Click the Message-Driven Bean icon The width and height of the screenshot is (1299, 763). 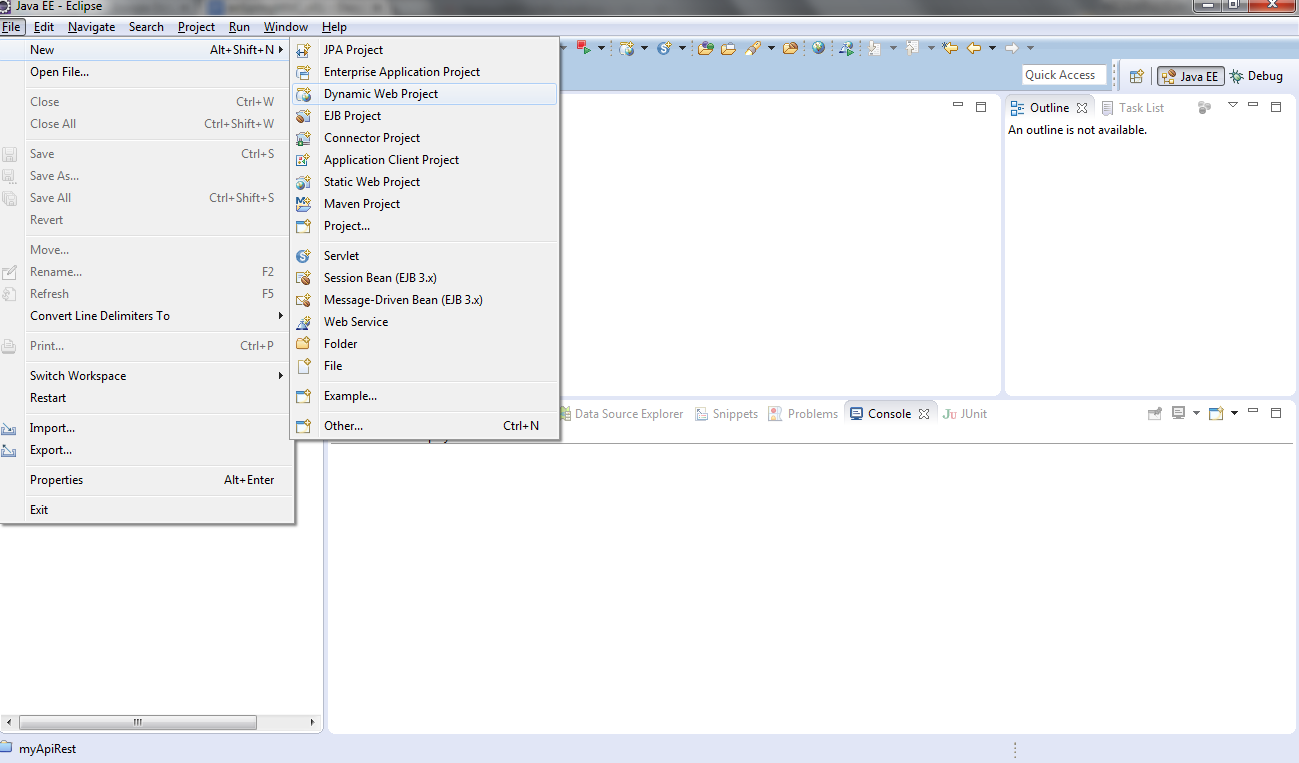click(304, 300)
